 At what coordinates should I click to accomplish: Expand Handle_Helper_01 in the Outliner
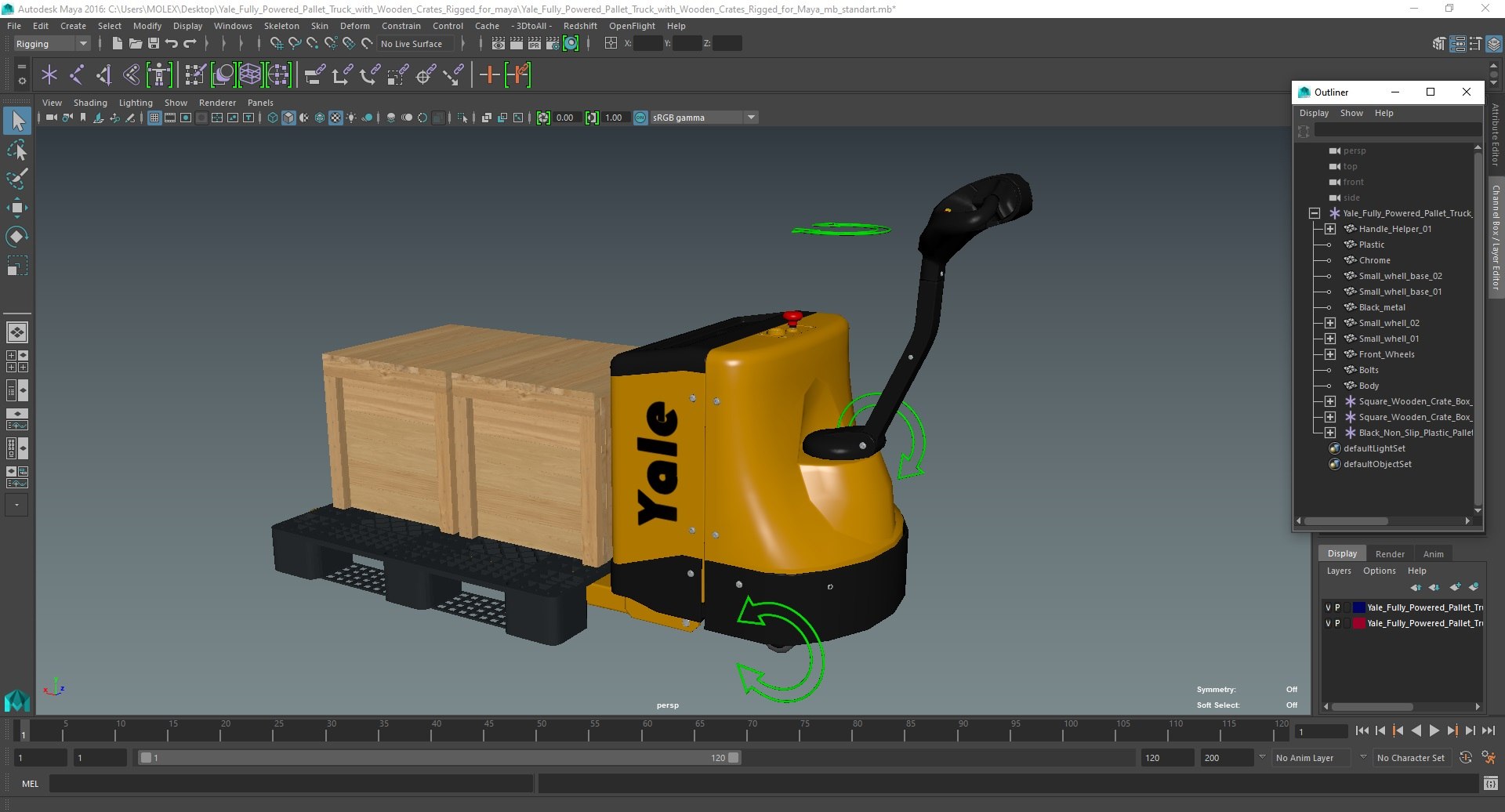pos(1330,229)
